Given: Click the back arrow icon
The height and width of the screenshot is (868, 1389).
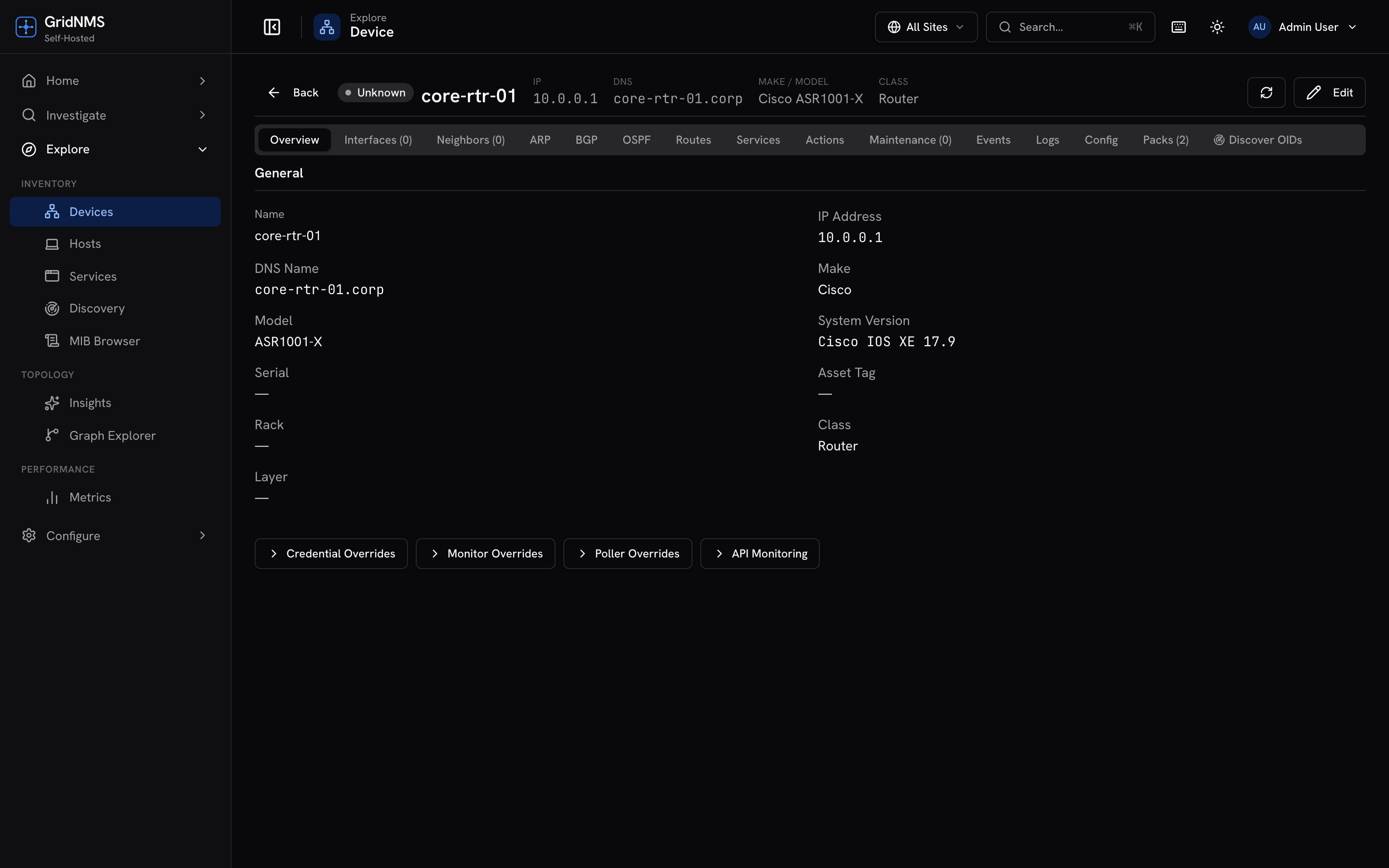Looking at the screenshot, I should (x=274, y=93).
